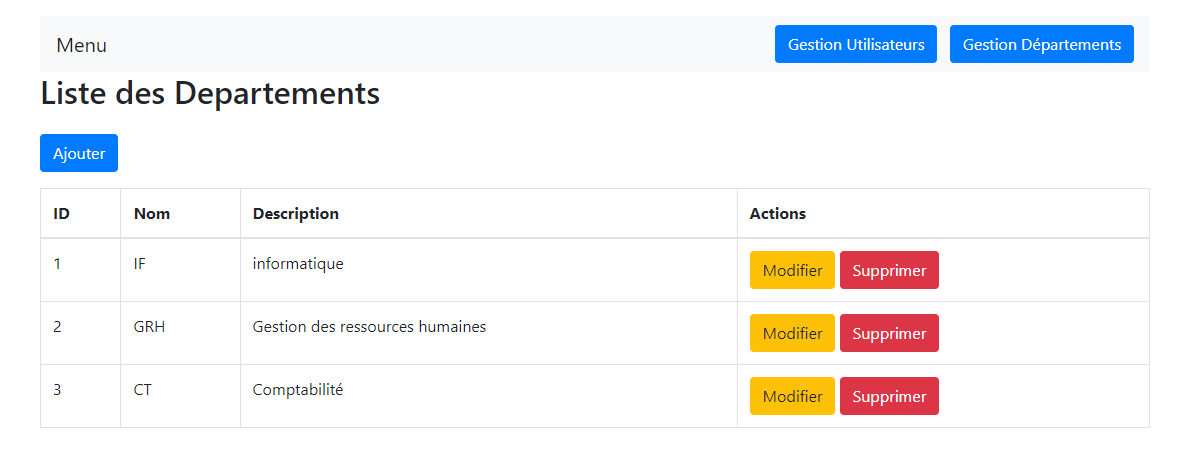Open Gestion Utilisateurs page
The width and height of the screenshot is (1198, 474).
tap(855, 44)
